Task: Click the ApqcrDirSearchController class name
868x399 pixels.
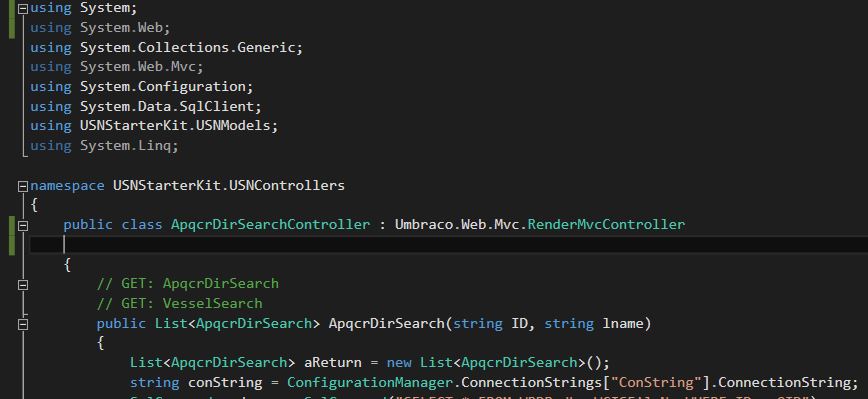Action: [x=270, y=225]
